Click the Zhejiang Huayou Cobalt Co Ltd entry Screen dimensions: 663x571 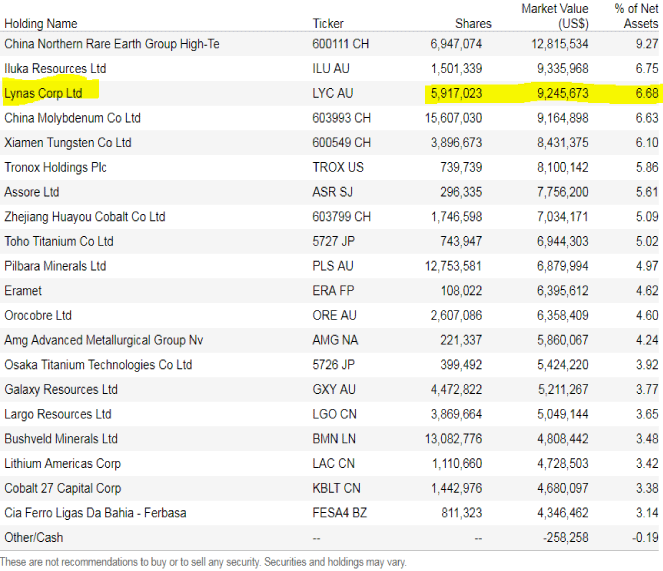pos(85,216)
